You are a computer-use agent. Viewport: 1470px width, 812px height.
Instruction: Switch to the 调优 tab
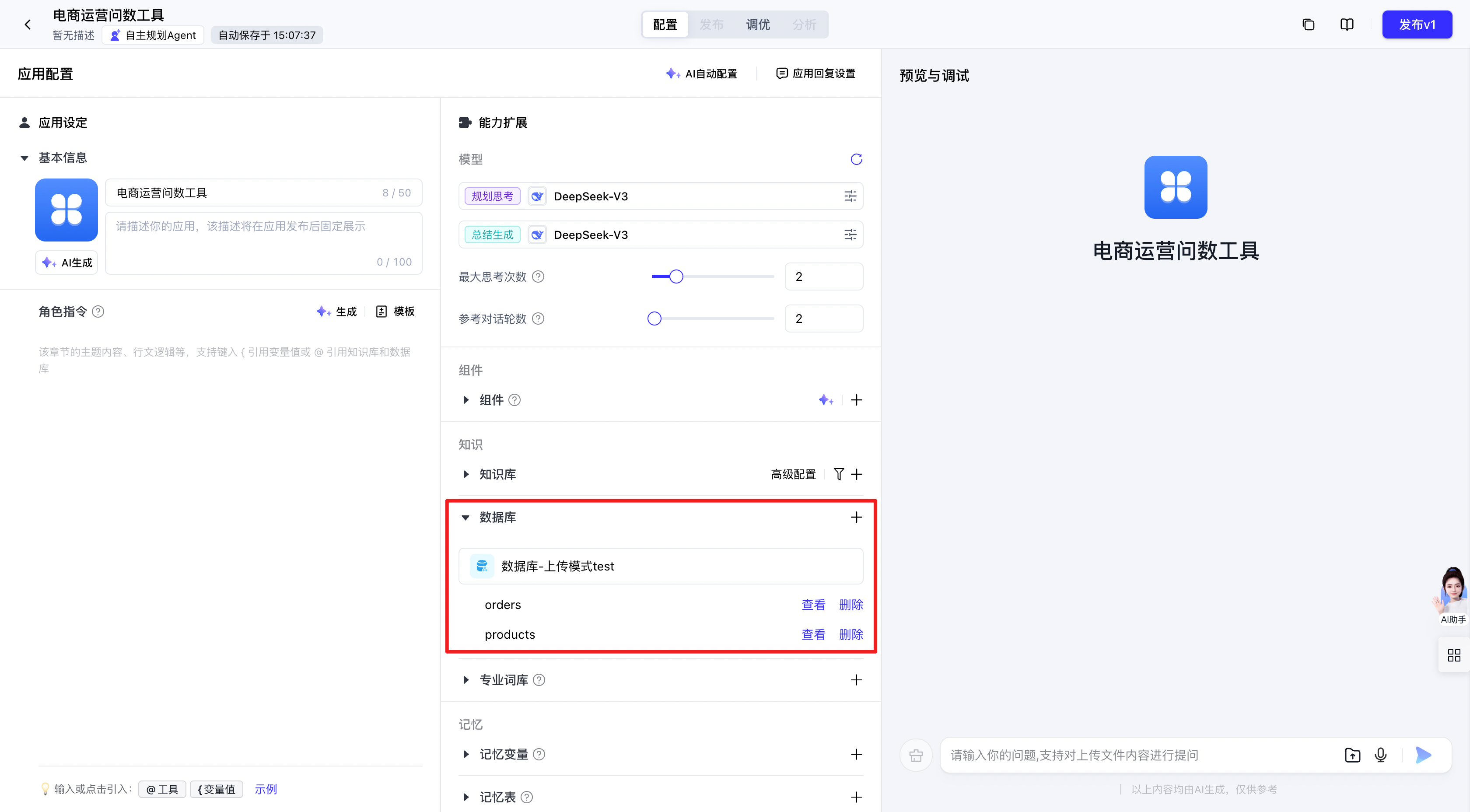757,24
